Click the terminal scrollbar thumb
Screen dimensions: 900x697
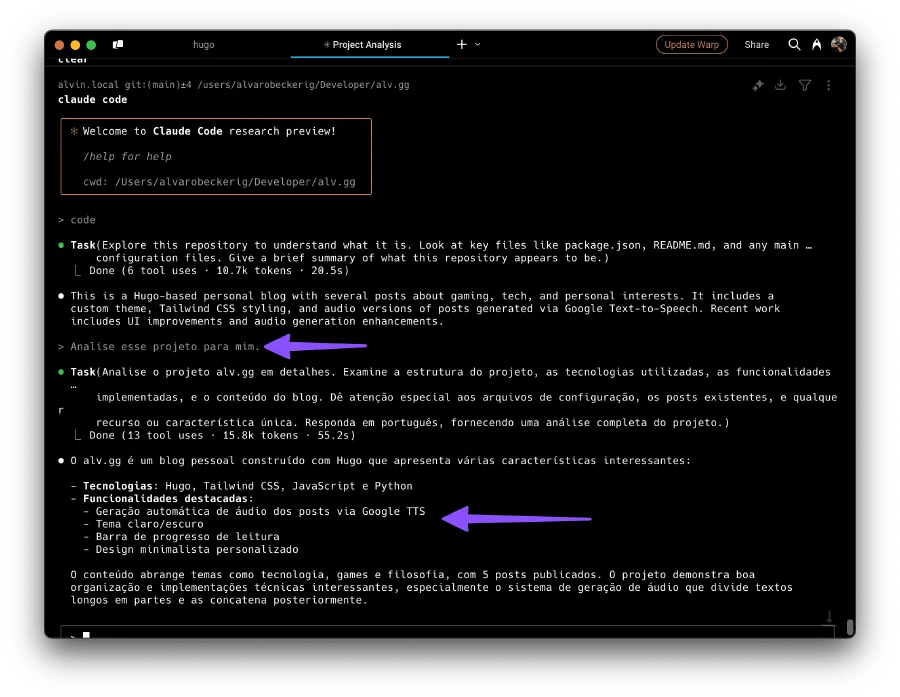tap(850, 625)
